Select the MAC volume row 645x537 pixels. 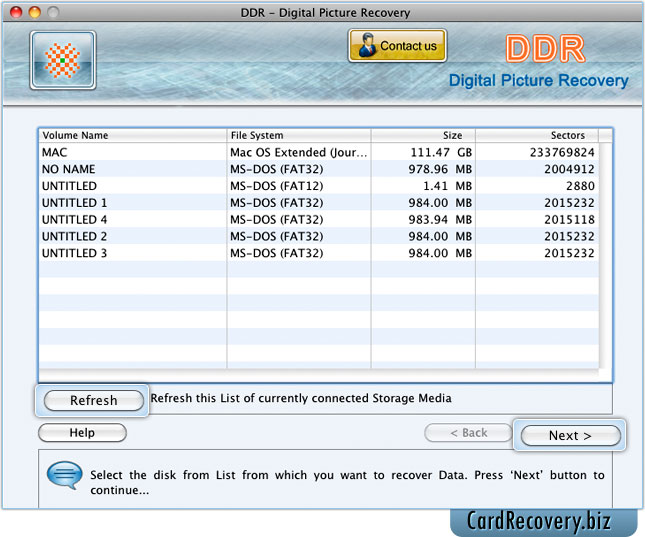click(319, 152)
